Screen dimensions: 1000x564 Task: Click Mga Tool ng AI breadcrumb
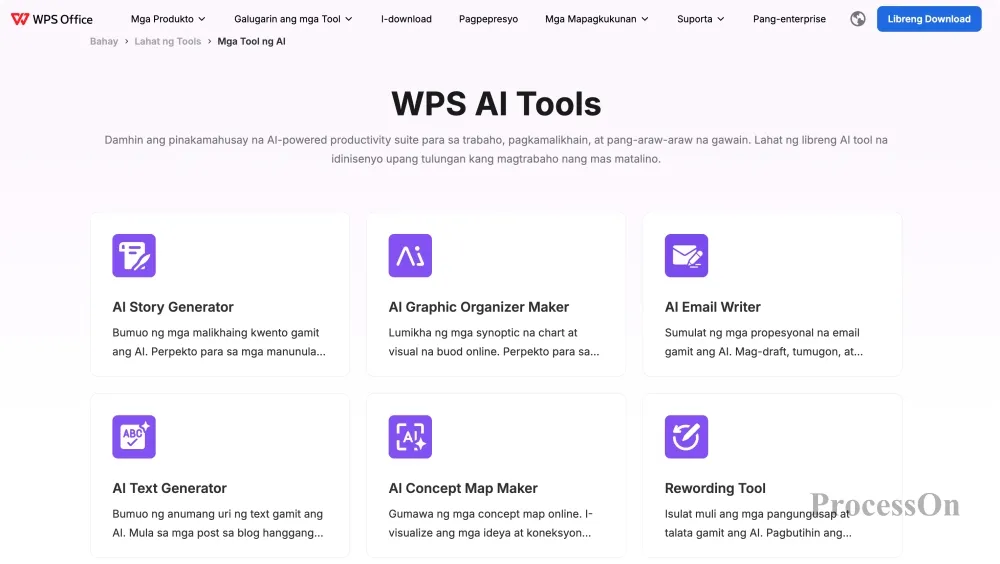pyautogui.click(x=251, y=41)
